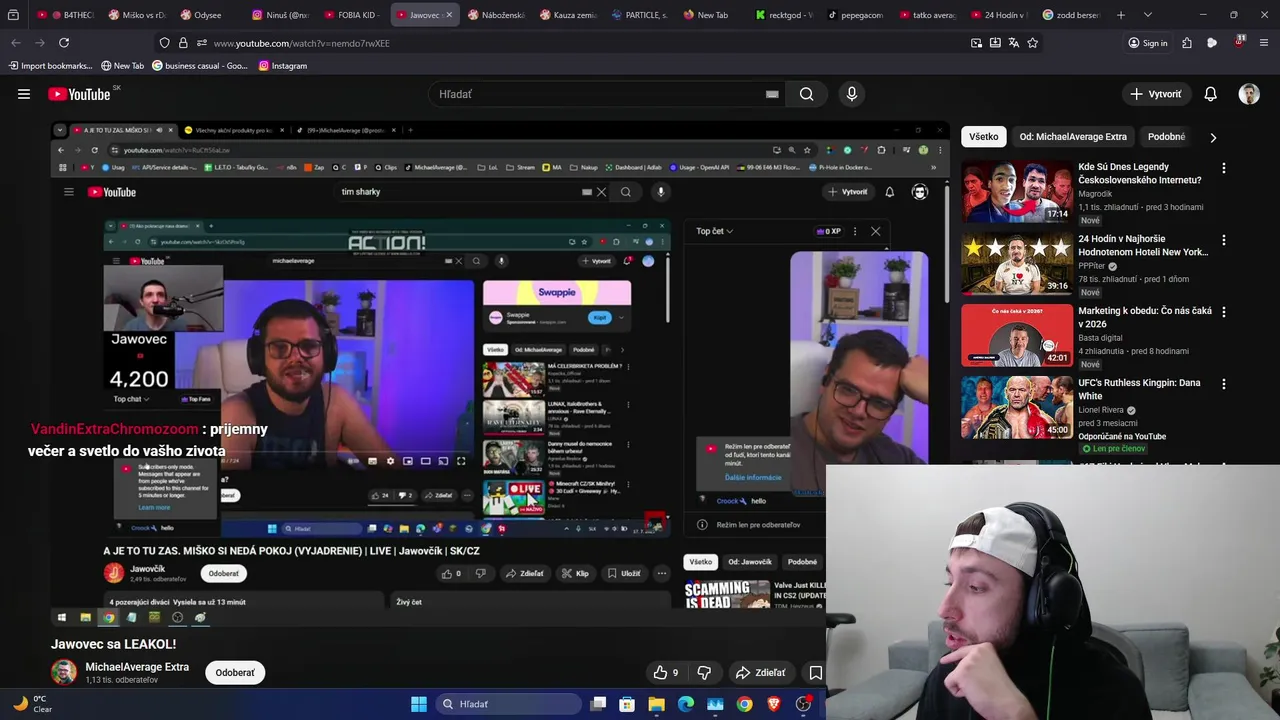The image size is (1280, 720).
Task: Open options for Kde Sú Dnes Legendy video
Action: pos(1224,168)
